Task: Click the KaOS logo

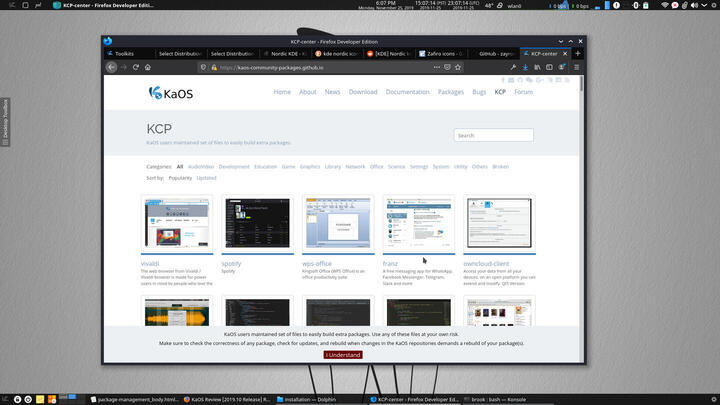Action: pos(171,93)
